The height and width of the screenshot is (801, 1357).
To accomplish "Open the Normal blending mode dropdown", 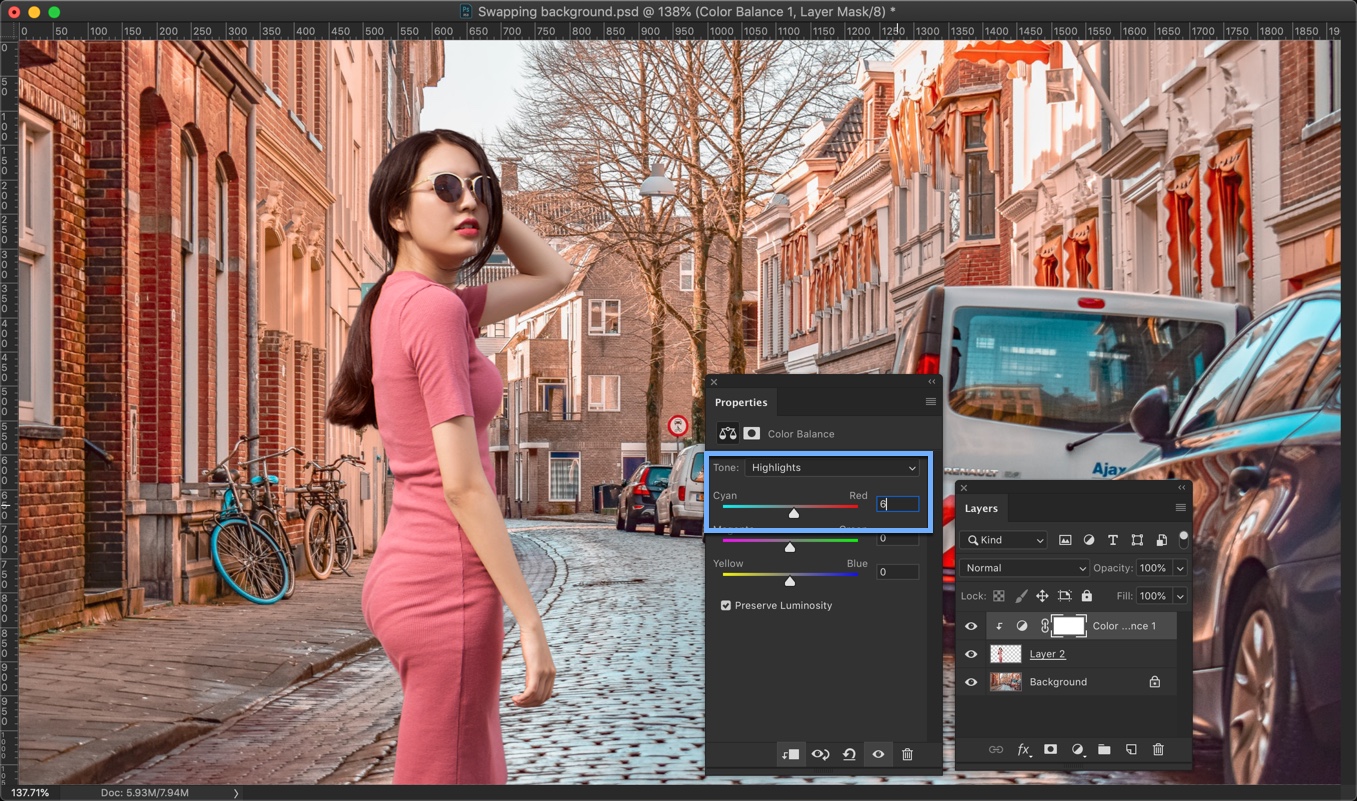I will (x=1024, y=568).
